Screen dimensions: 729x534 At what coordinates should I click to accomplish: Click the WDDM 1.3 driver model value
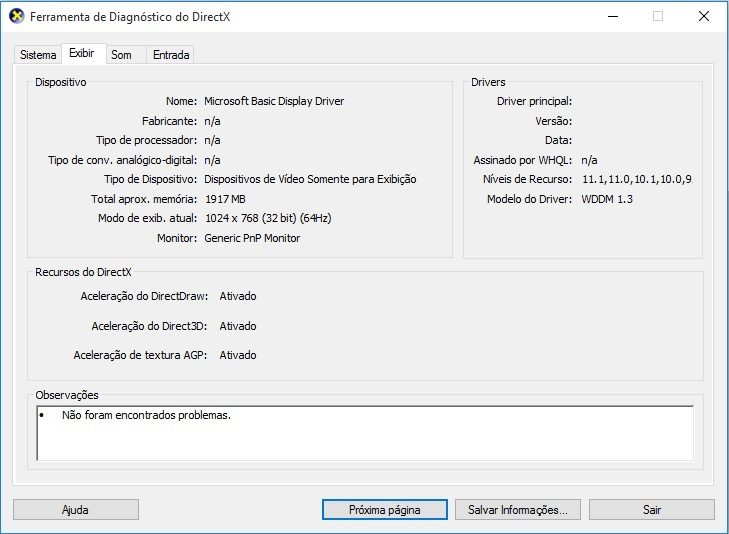pyautogui.click(x=607, y=199)
